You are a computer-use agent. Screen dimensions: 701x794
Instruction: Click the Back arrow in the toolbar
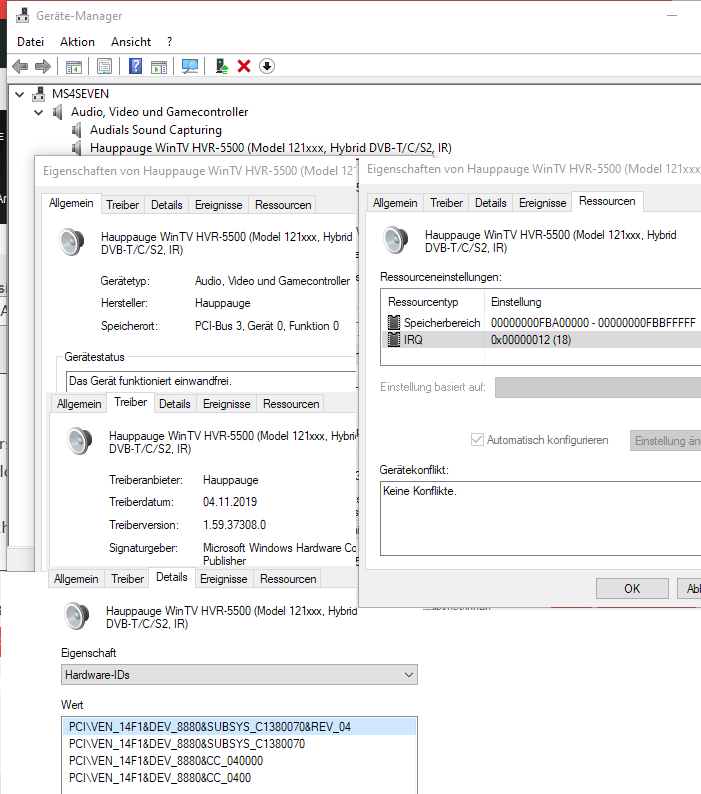tap(20, 66)
